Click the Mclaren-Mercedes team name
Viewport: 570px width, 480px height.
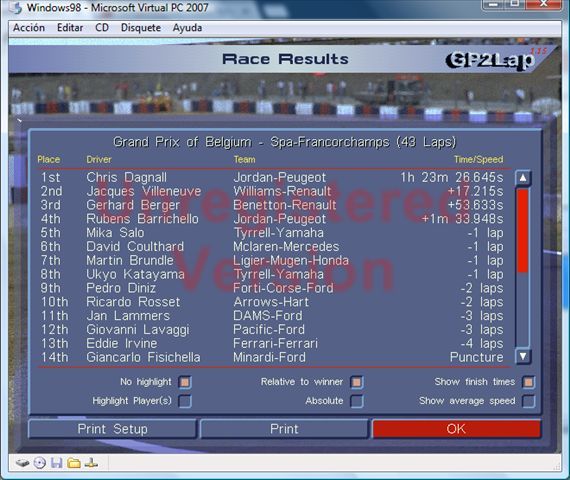coord(286,247)
